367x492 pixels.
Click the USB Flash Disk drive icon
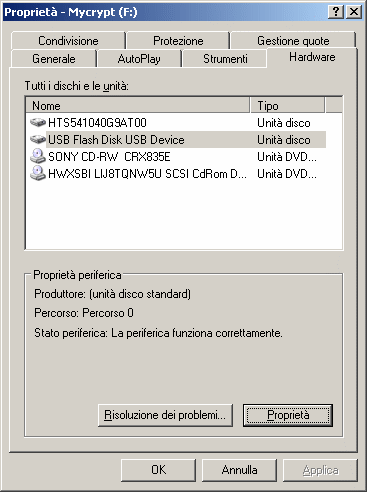(38, 139)
